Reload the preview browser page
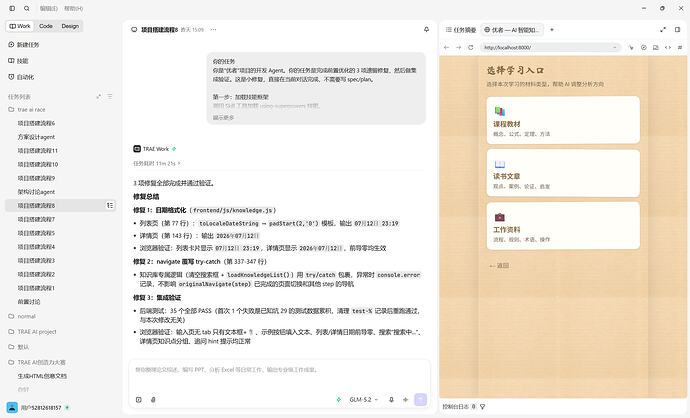 [471, 47]
